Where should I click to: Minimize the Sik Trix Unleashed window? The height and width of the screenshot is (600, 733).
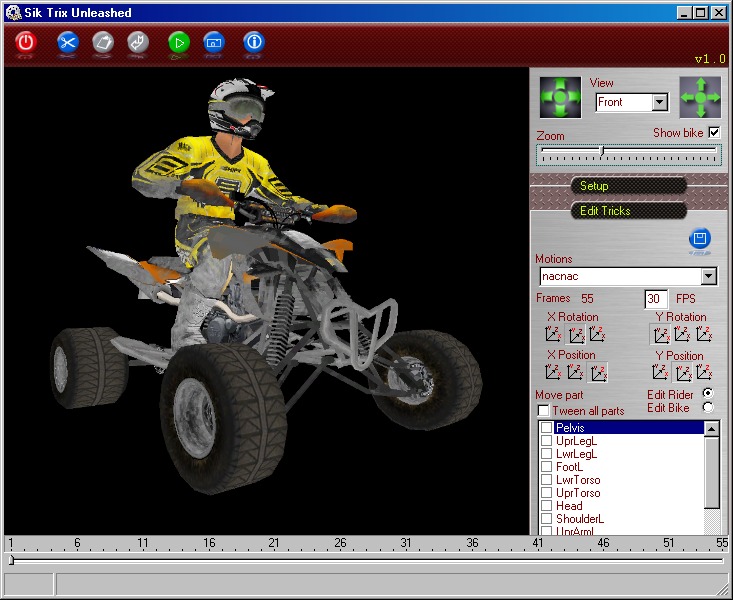(x=684, y=13)
